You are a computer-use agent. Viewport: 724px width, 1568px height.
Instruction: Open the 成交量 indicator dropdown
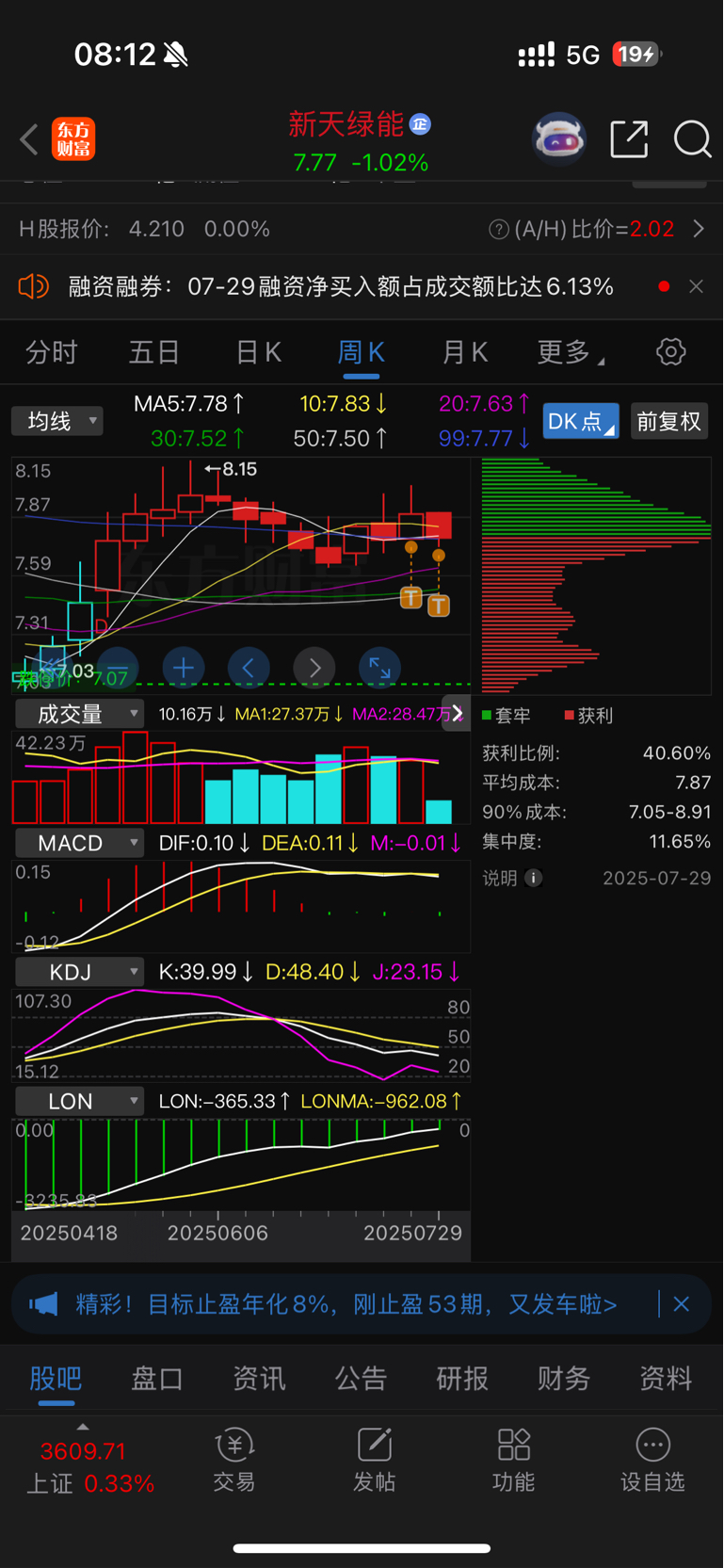80,714
